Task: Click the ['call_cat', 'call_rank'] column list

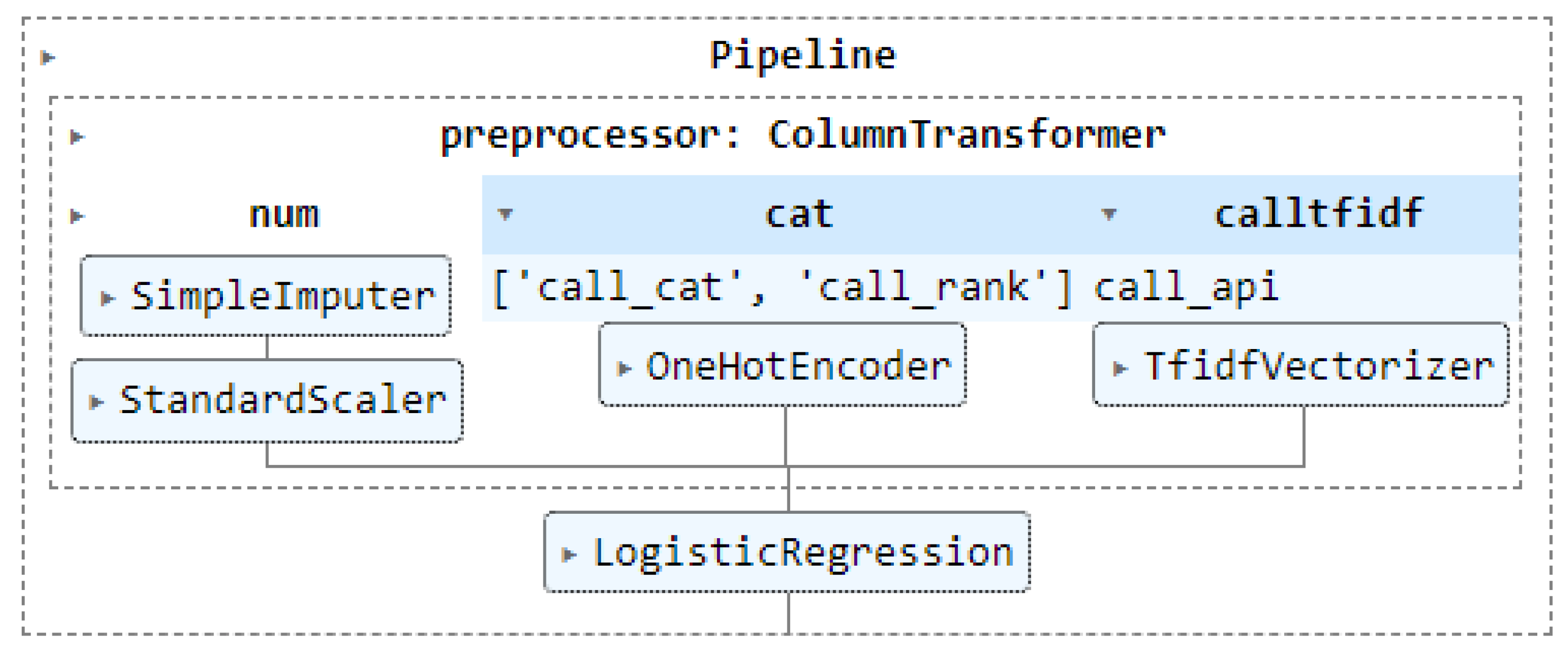Action: pos(782,287)
